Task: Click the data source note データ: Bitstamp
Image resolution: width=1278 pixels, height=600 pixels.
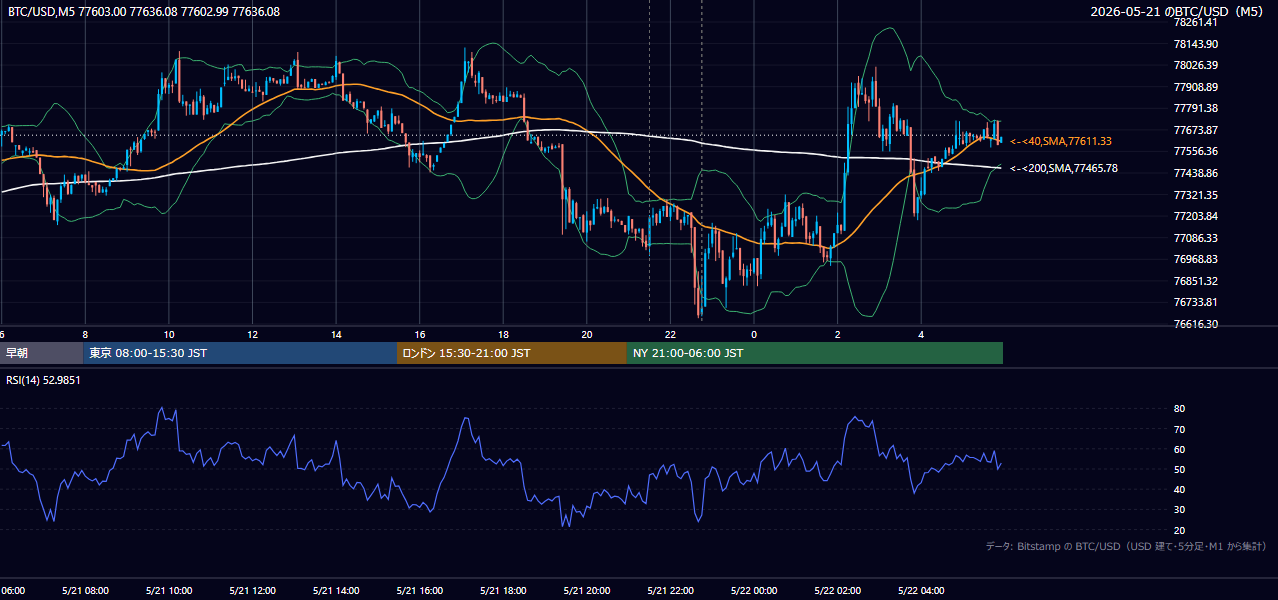Action: coord(1126,546)
